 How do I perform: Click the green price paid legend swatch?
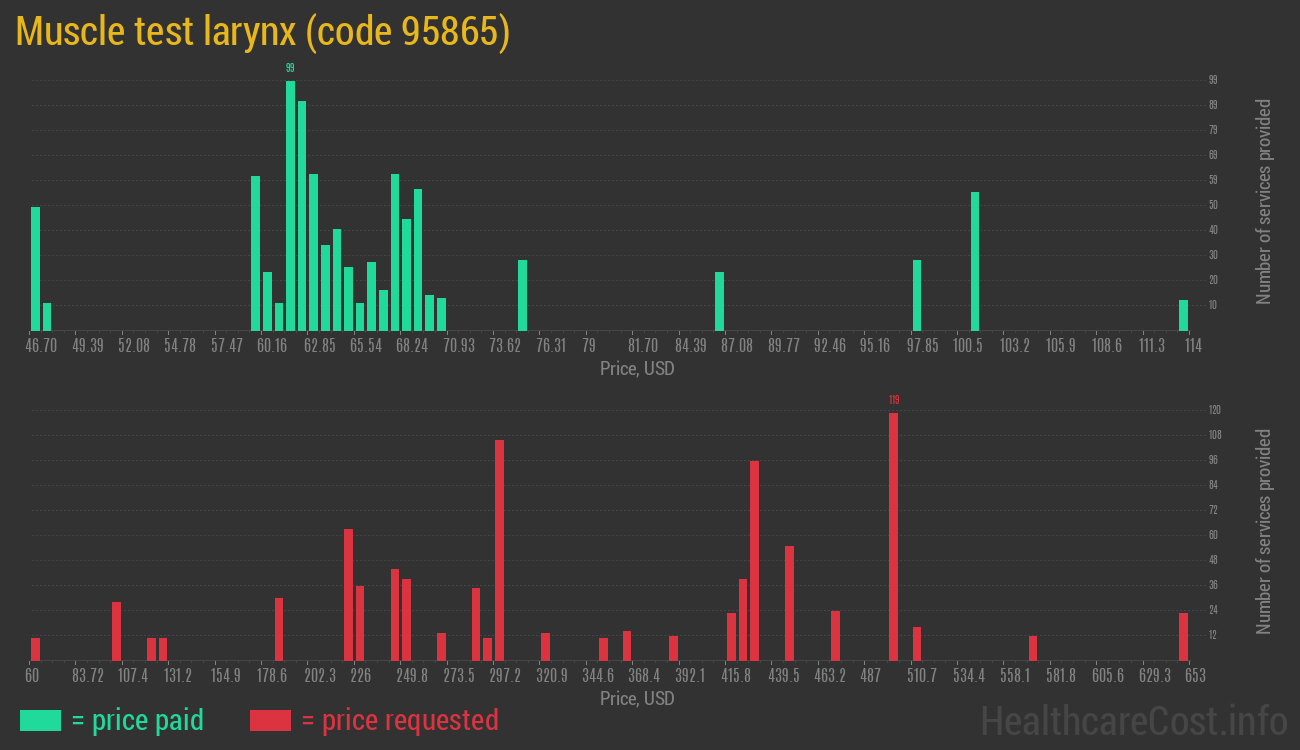(40, 720)
